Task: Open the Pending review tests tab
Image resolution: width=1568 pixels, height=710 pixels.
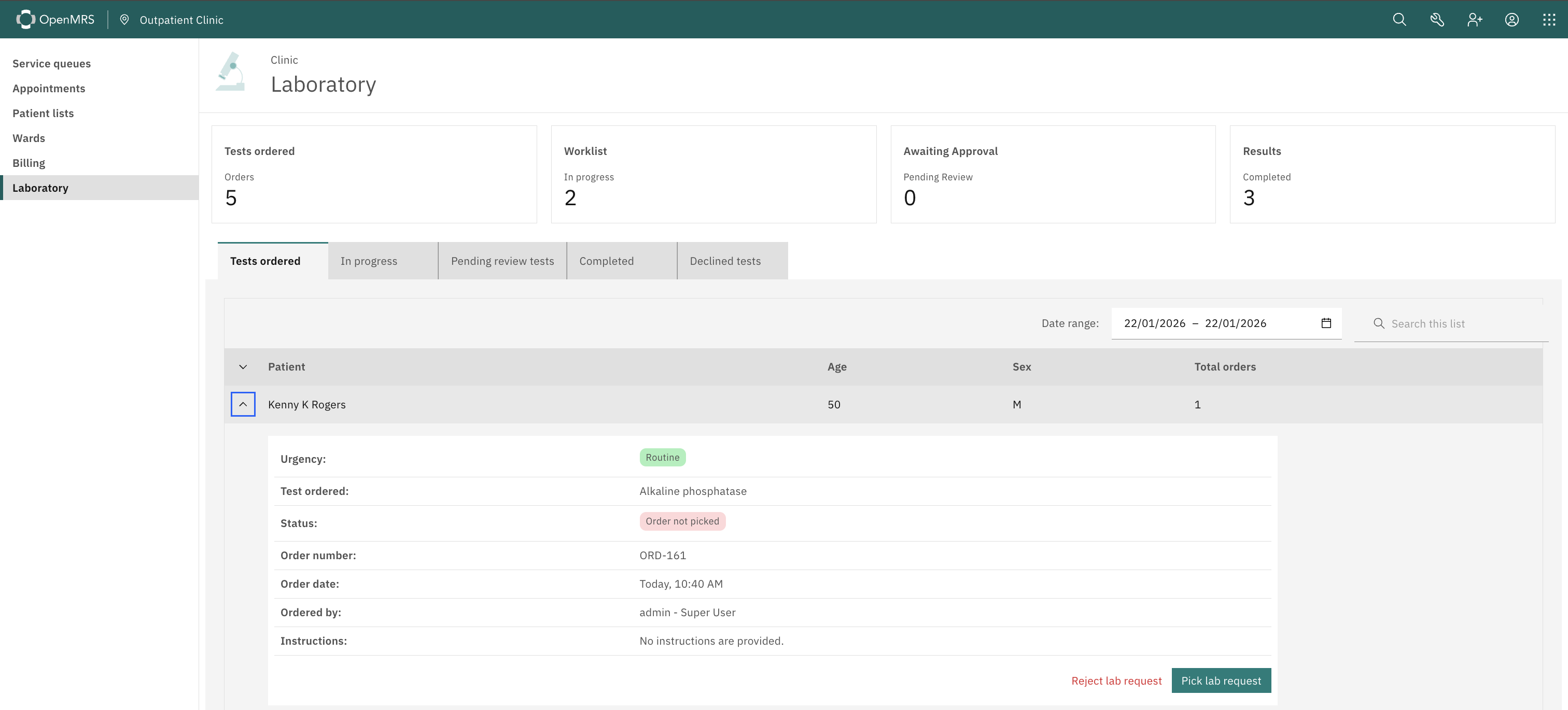Action: coord(502,261)
